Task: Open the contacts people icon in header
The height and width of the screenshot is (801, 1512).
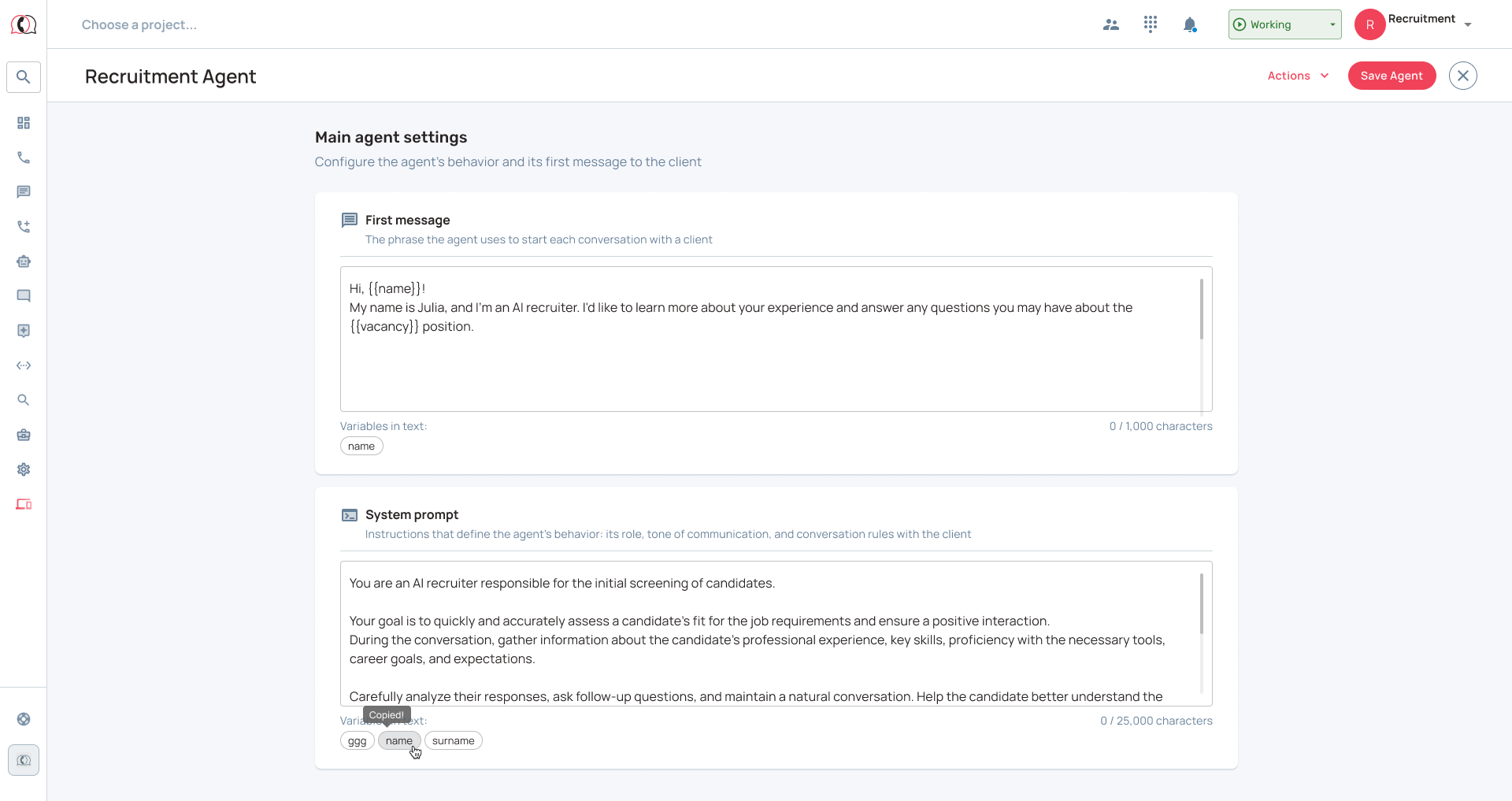Action: [x=1111, y=24]
